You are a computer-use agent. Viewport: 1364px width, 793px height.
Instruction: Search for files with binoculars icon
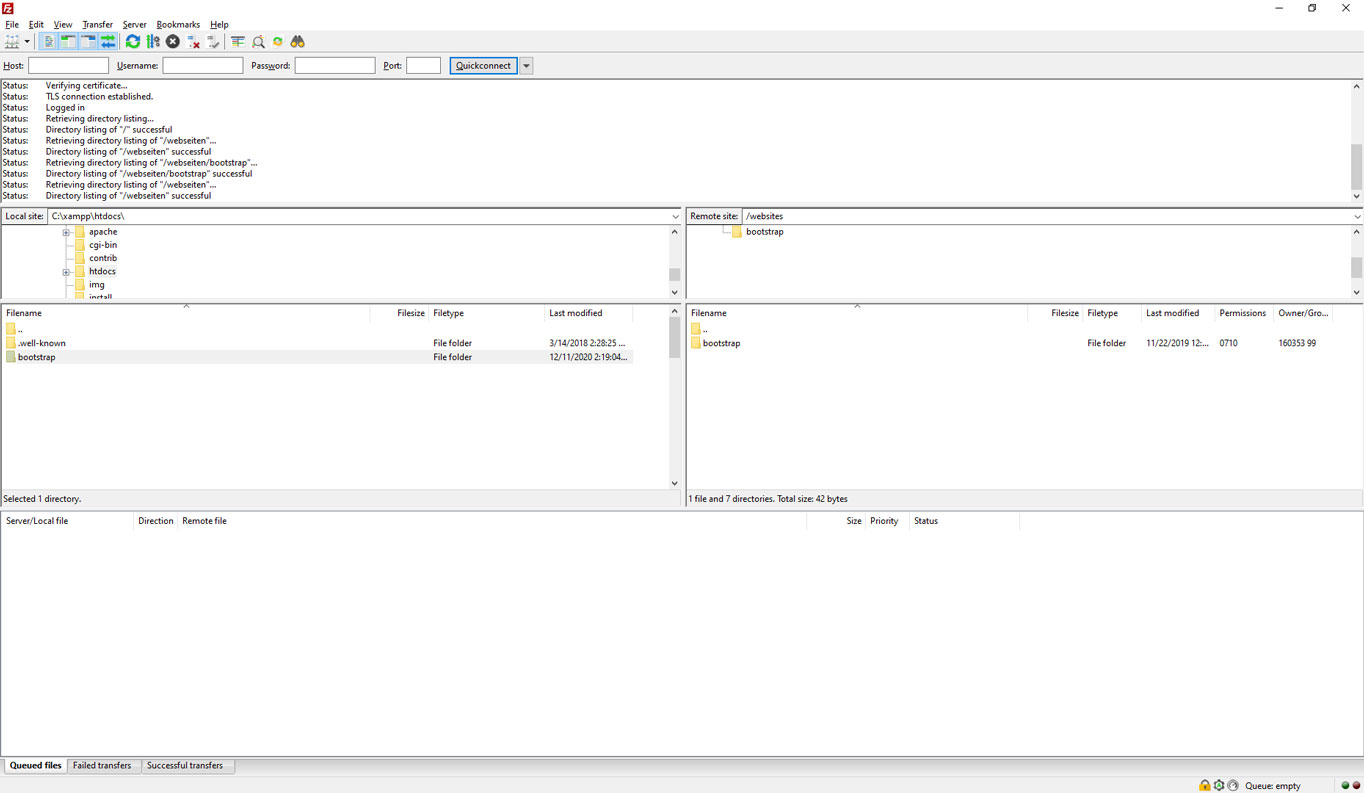(x=298, y=42)
